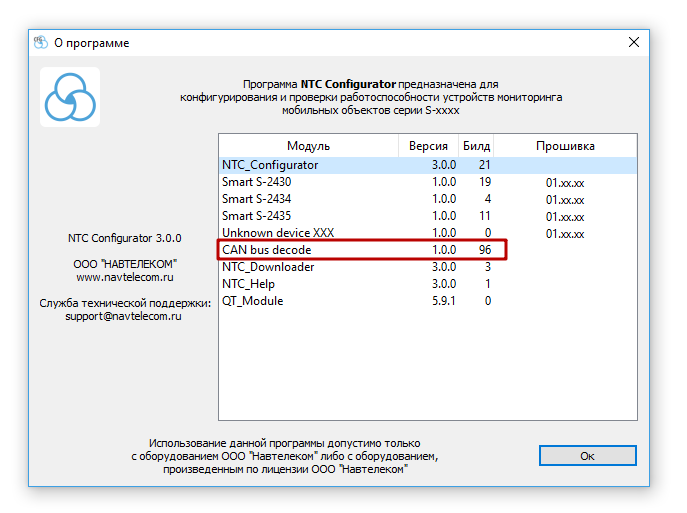687x513 pixels.
Task: Select the QT_Module row
Action: click(428, 301)
